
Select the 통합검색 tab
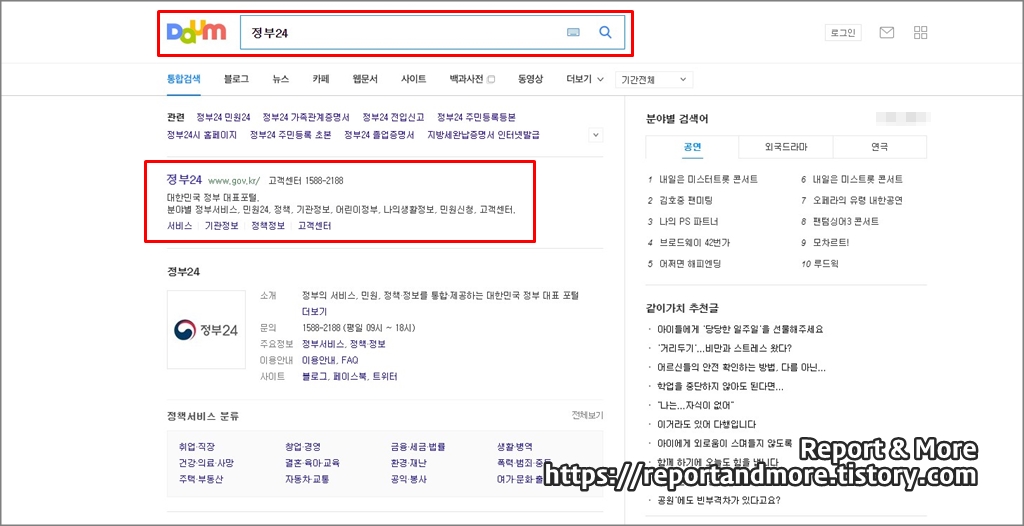184,79
